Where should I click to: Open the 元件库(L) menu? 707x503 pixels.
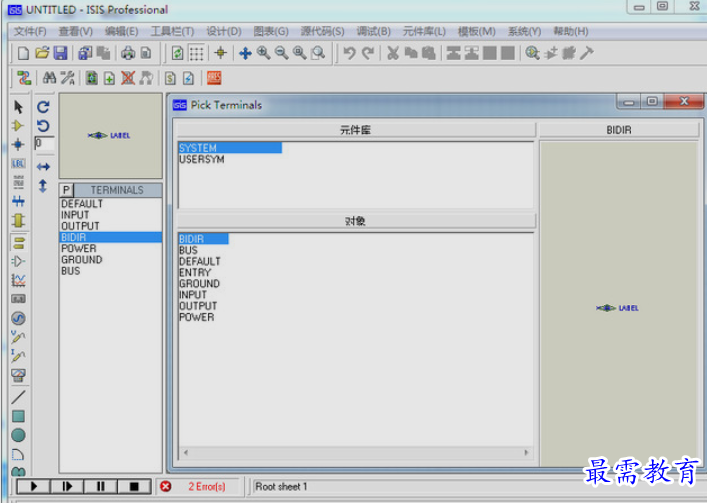(424, 32)
